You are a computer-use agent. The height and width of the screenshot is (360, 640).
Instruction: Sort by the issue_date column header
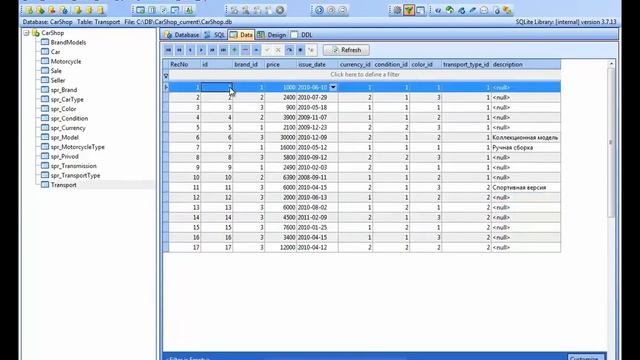317,64
